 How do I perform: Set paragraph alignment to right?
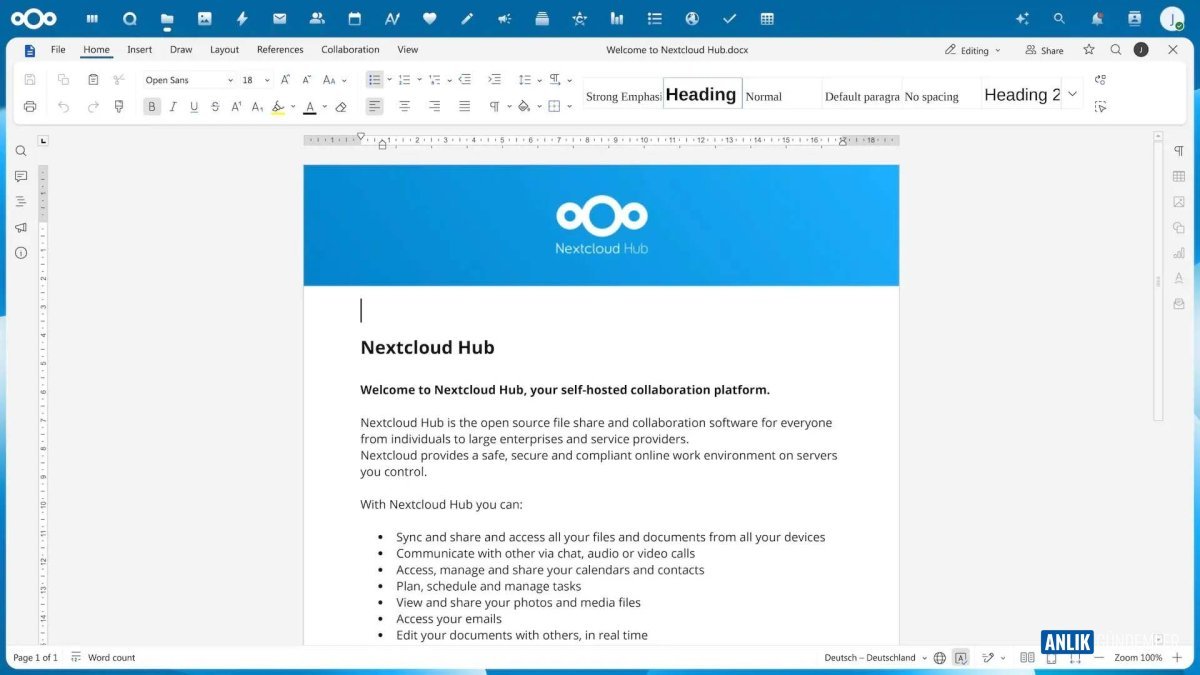[x=435, y=106]
